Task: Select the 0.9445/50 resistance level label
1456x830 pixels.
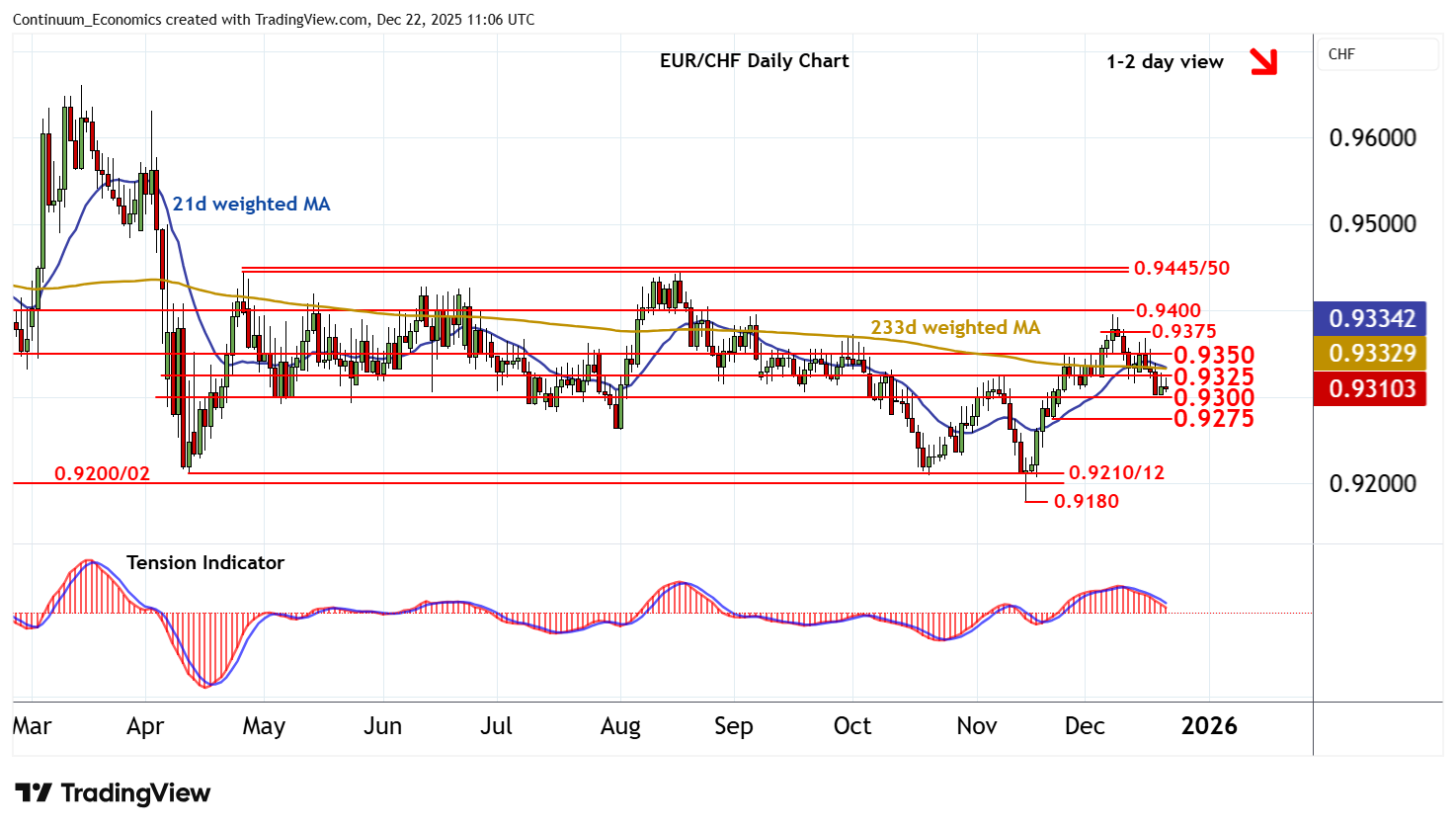Action: tap(1181, 269)
